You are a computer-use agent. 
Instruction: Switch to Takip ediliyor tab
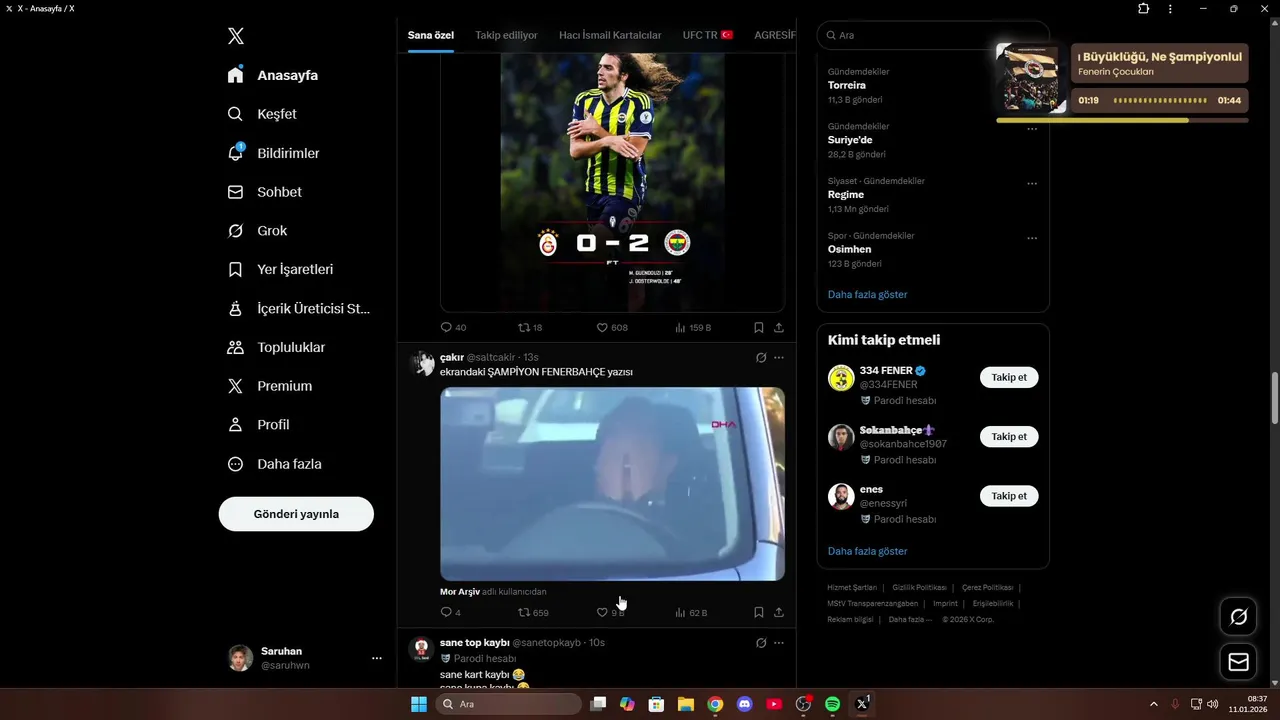coord(506,35)
